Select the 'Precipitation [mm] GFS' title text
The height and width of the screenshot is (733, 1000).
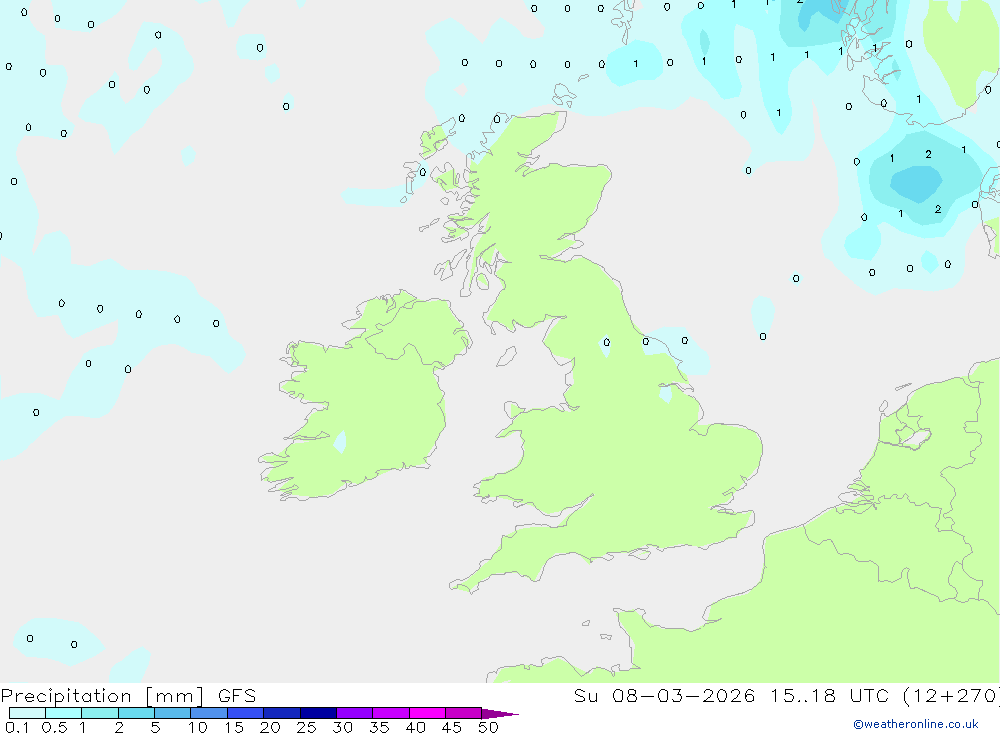(x=128, y=696)
